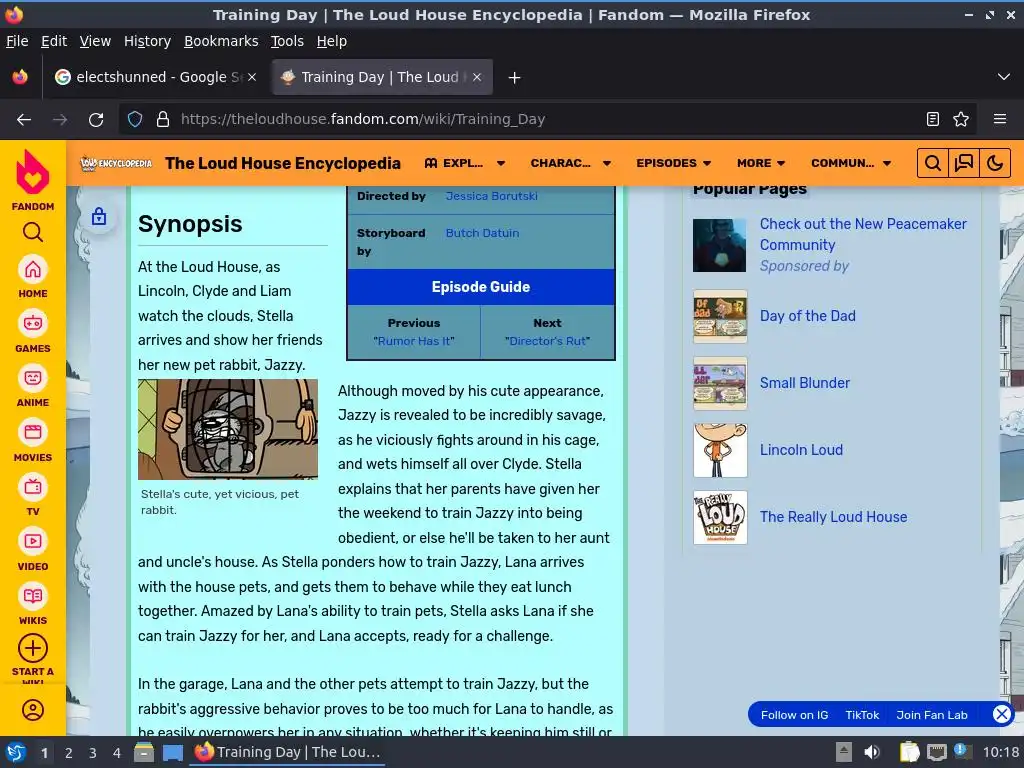
Task: Open the Small Blunder link
Action: point(805,383)
